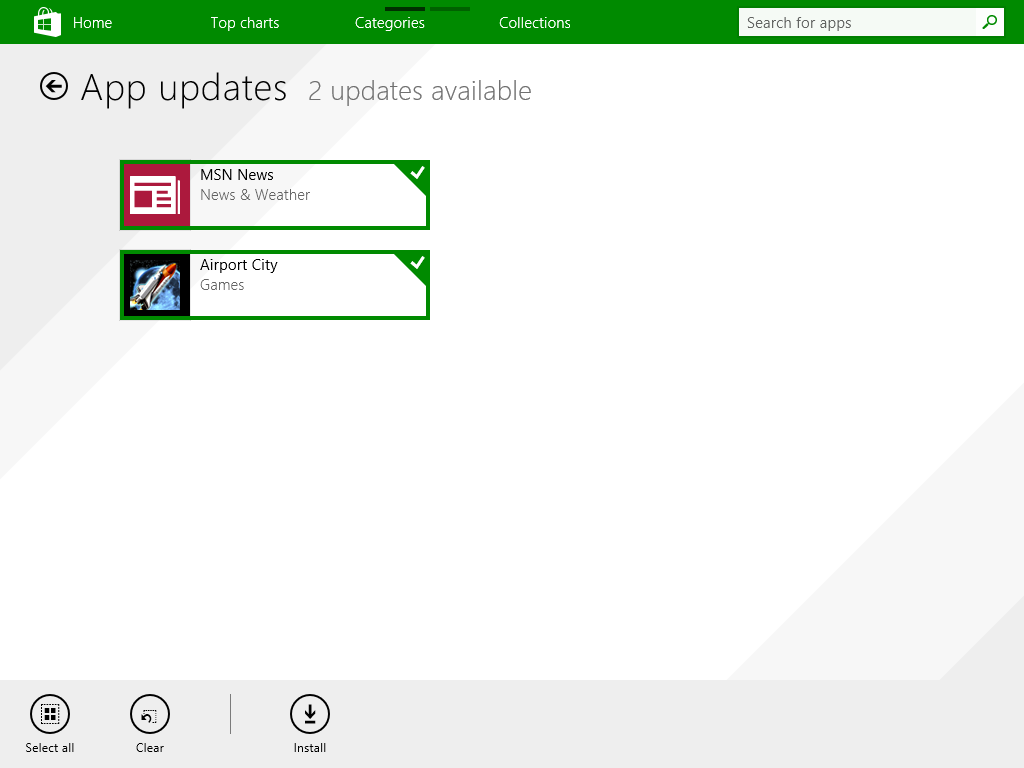Click the App updates heading
1024x768 pixels.
pos(184,88)
